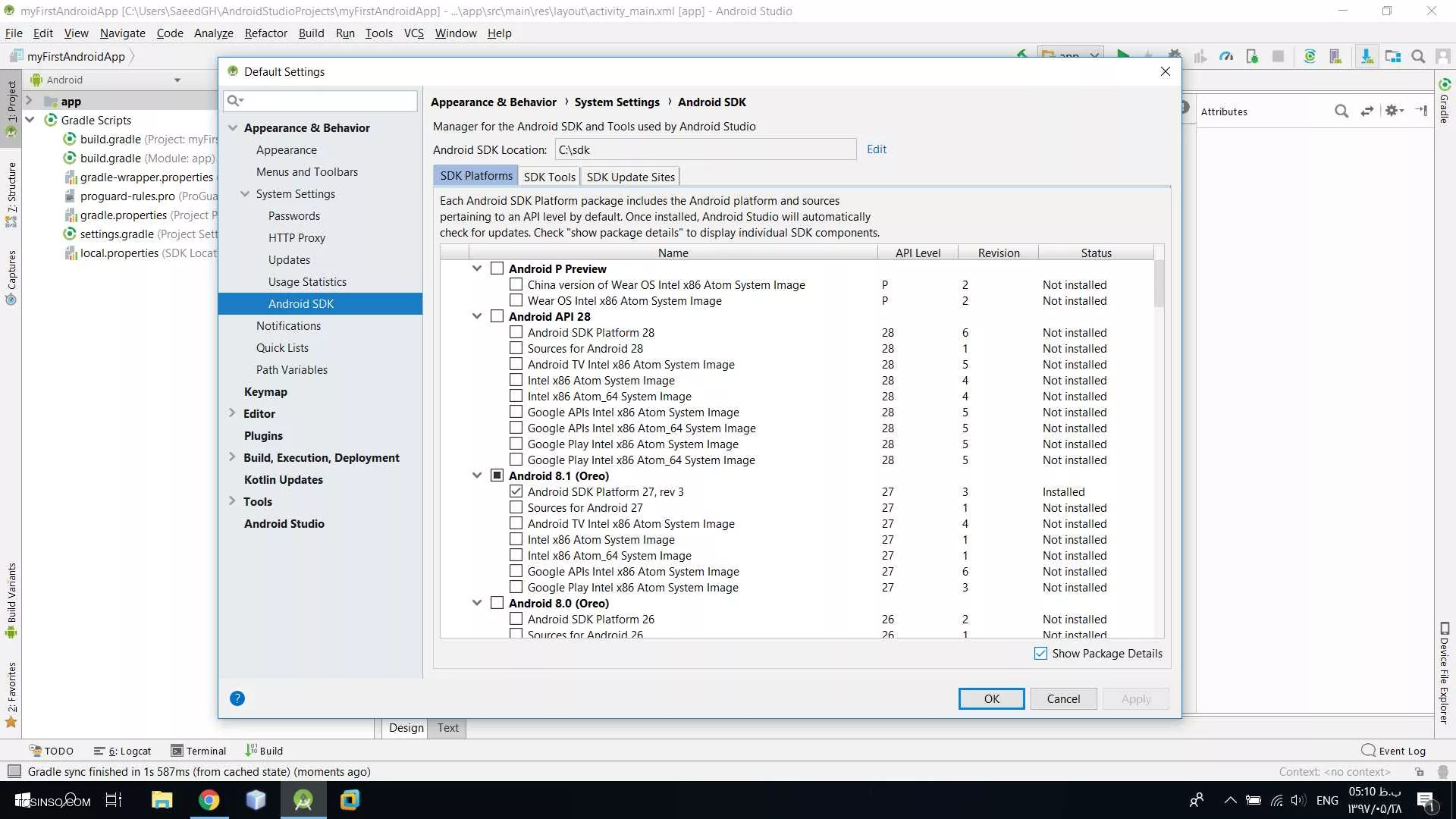
Task: Click the blue help question-mark icon
Action: coord(237,698)
